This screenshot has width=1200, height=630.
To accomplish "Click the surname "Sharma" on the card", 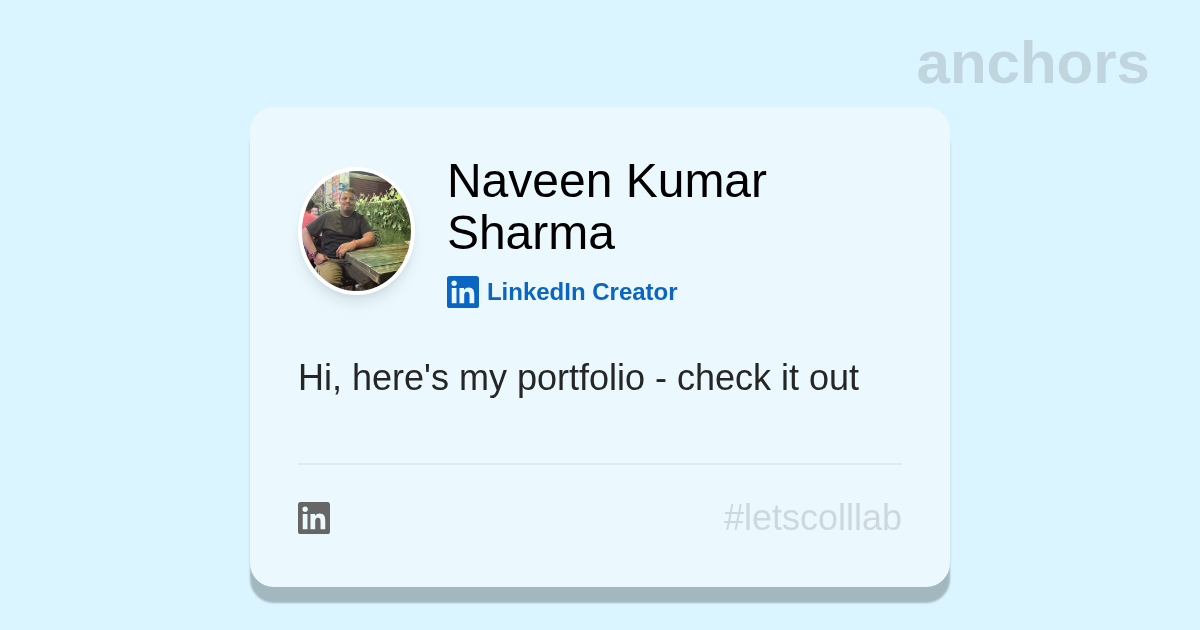I will 530,233.
